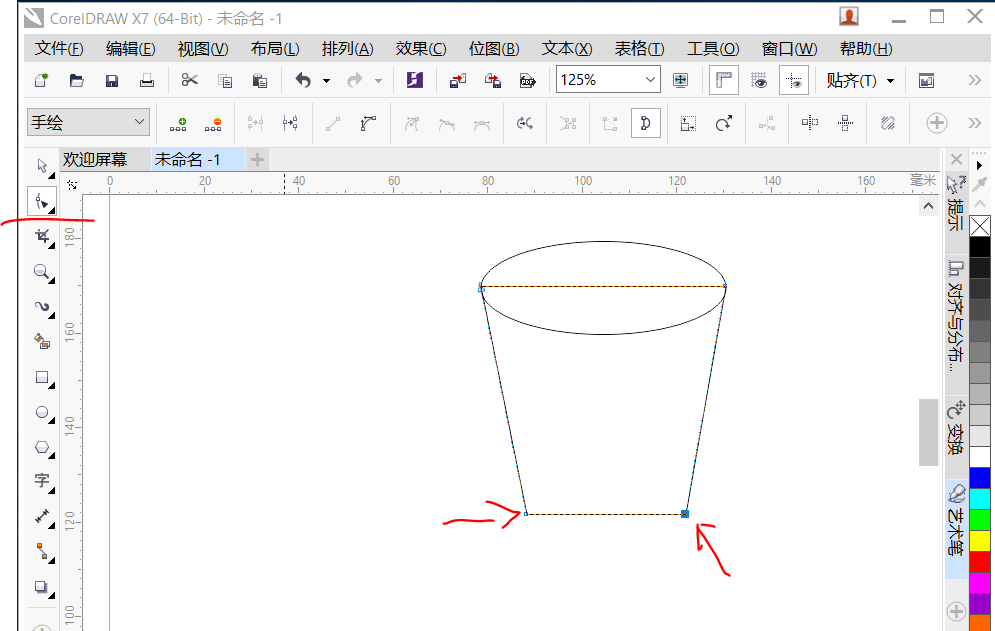Undo the last action

(x=305, y=81)
